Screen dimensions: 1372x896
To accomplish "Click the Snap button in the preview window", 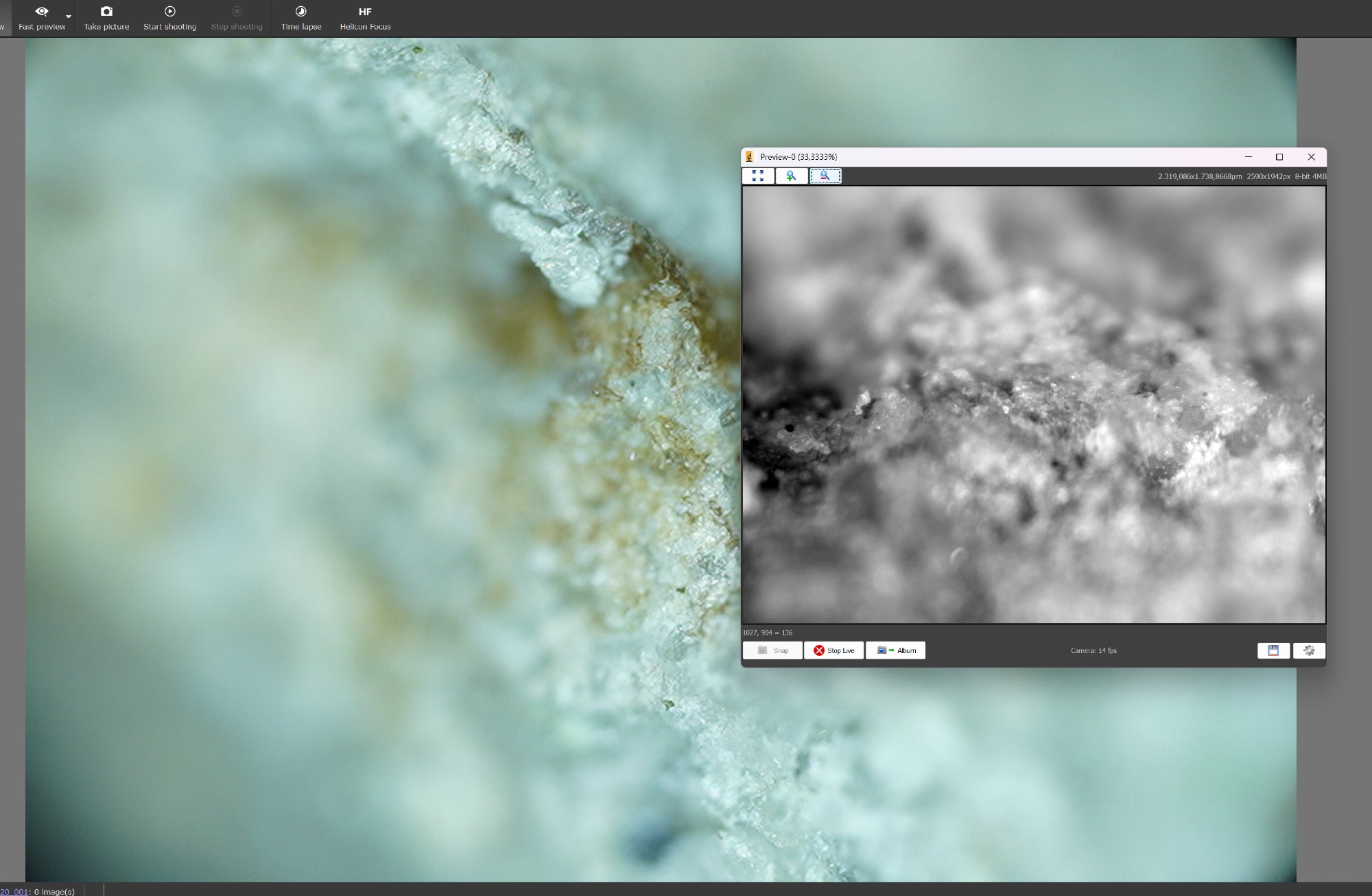I will coord(772,650).
